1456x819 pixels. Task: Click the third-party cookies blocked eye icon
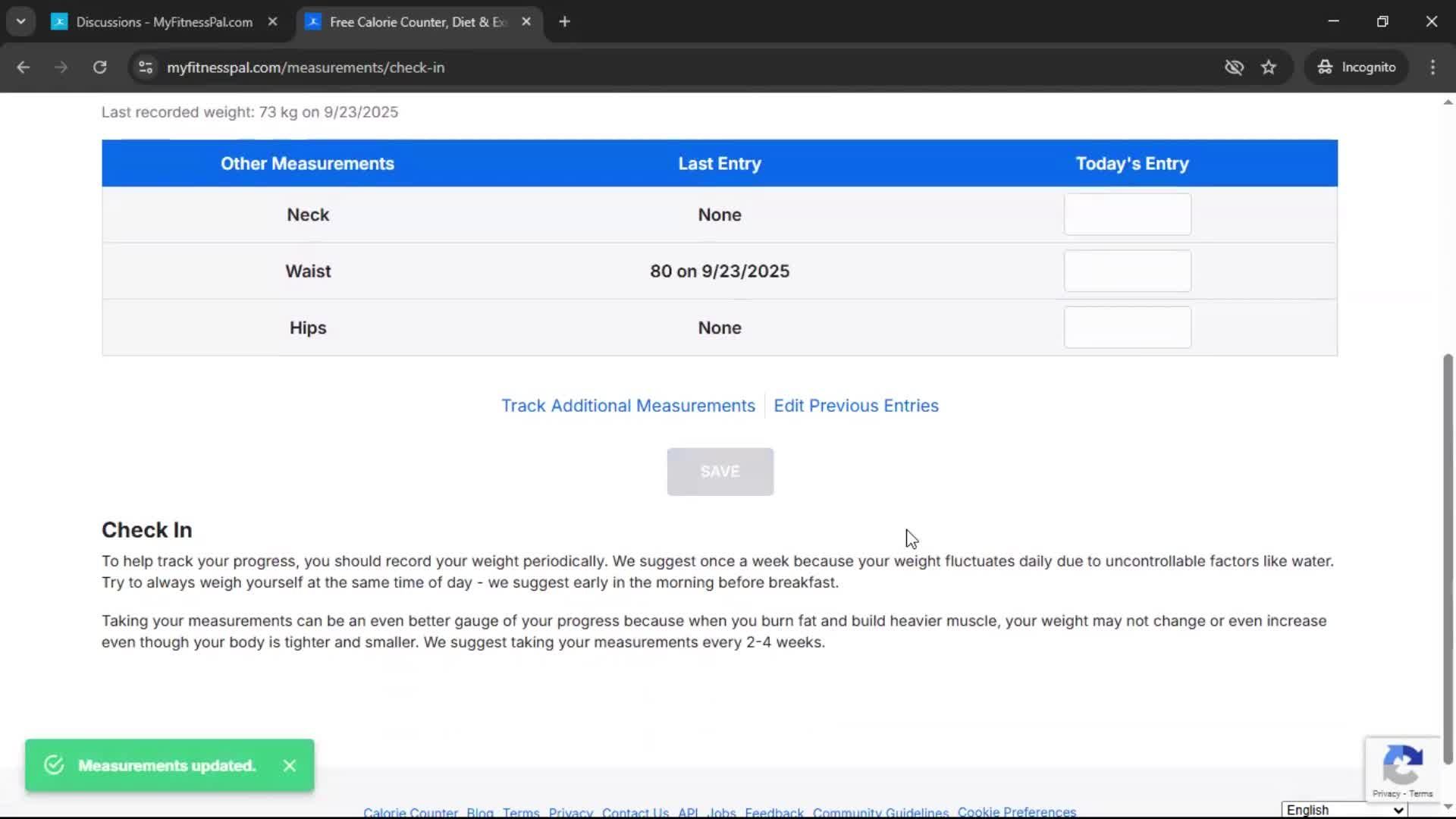point(1234,67)
